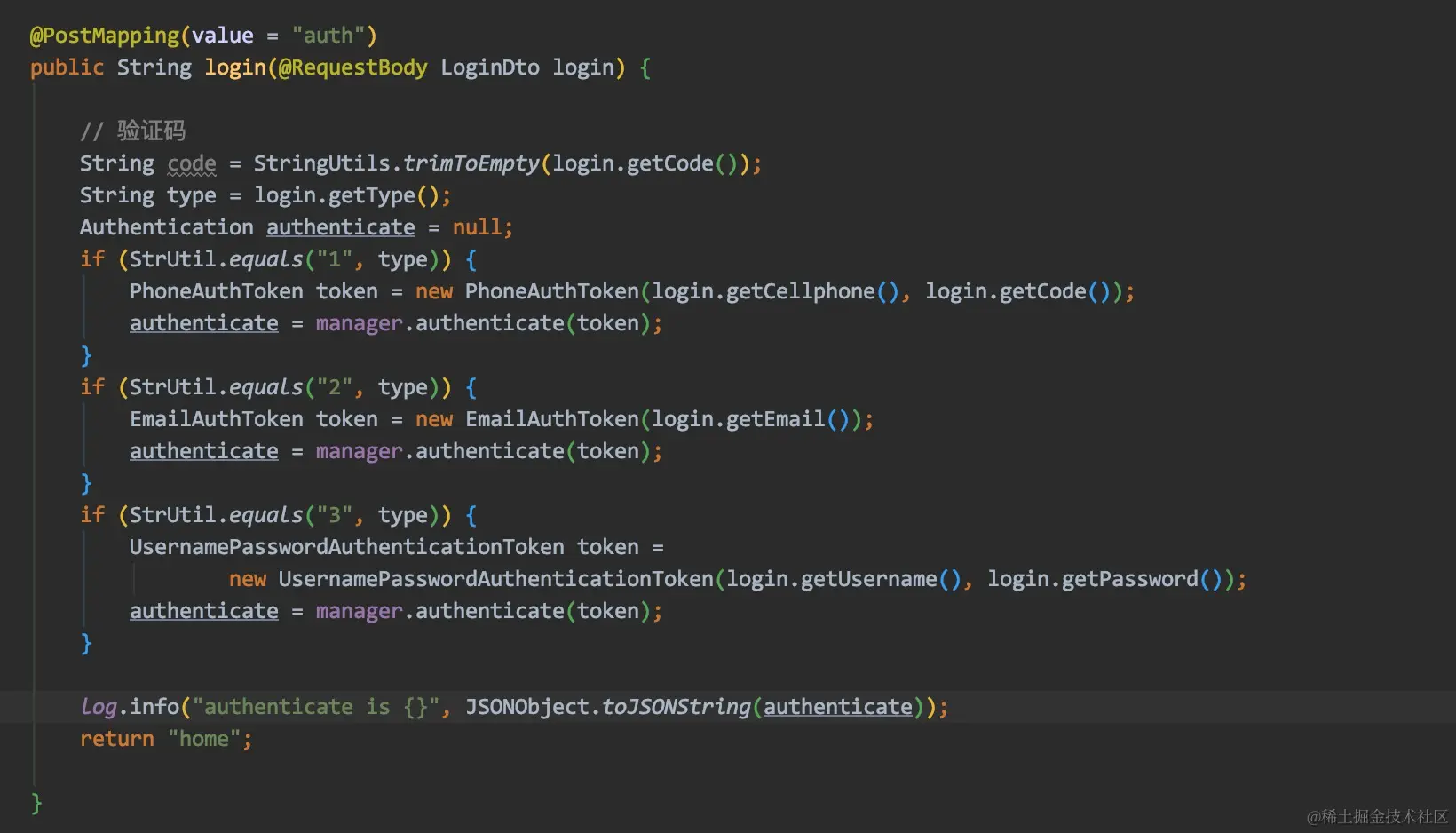The image size is (1456, 833).
Task: Click the getCellphone method call
Action: [x=801, y=291]
